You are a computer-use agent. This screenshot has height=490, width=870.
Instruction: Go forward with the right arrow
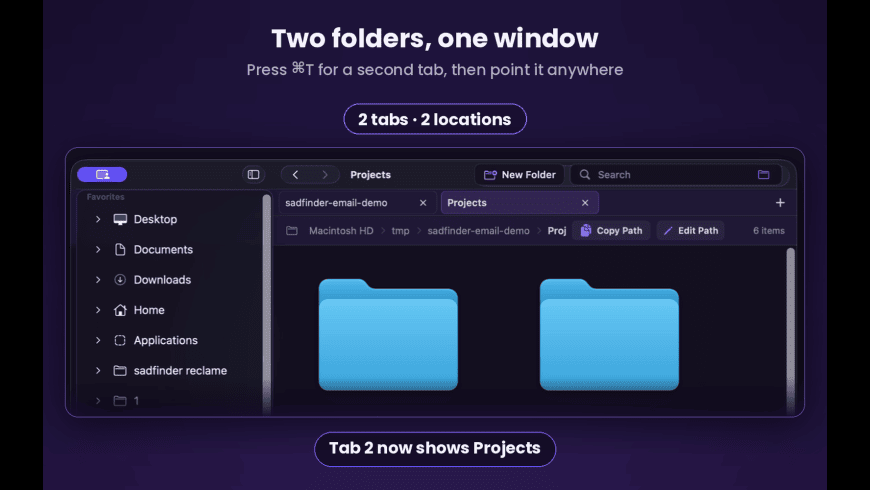click(325, 174)
